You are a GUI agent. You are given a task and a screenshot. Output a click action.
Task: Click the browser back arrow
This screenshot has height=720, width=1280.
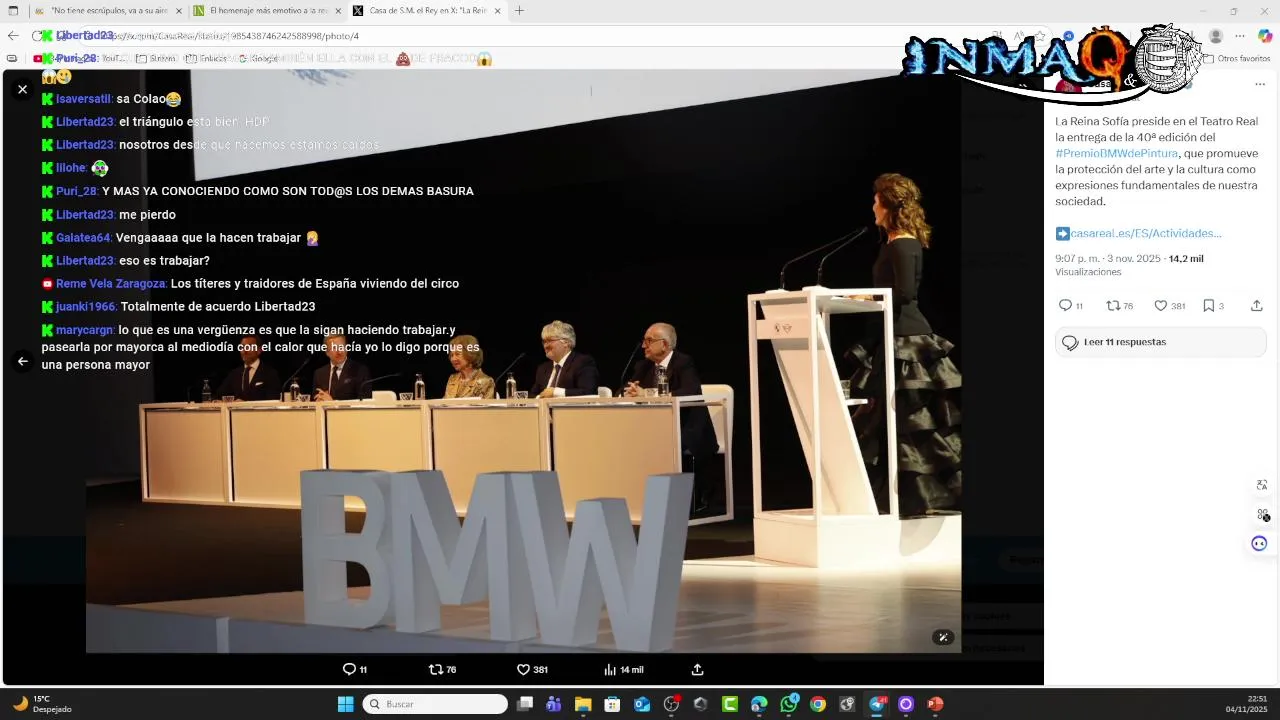[13, 36]
